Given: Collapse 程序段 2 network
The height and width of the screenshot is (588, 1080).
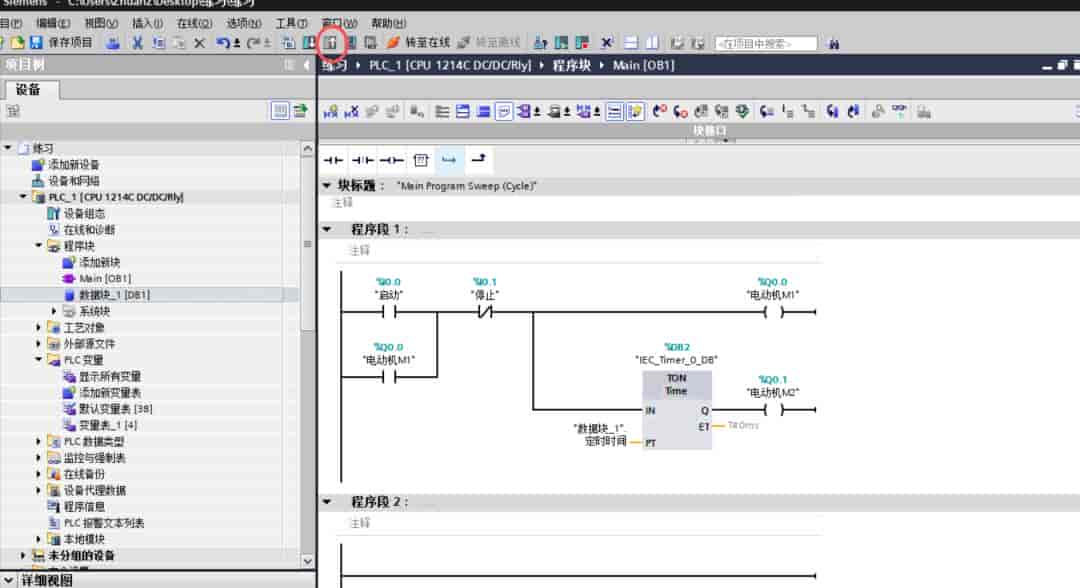Looking at the screenshot, I should 327,502.
